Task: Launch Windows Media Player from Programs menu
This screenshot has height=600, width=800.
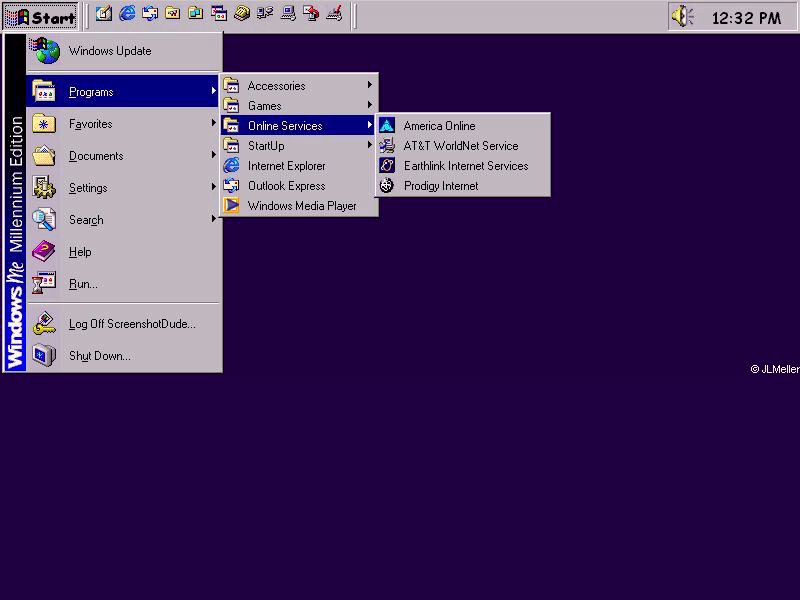Action: coord(299,206)
